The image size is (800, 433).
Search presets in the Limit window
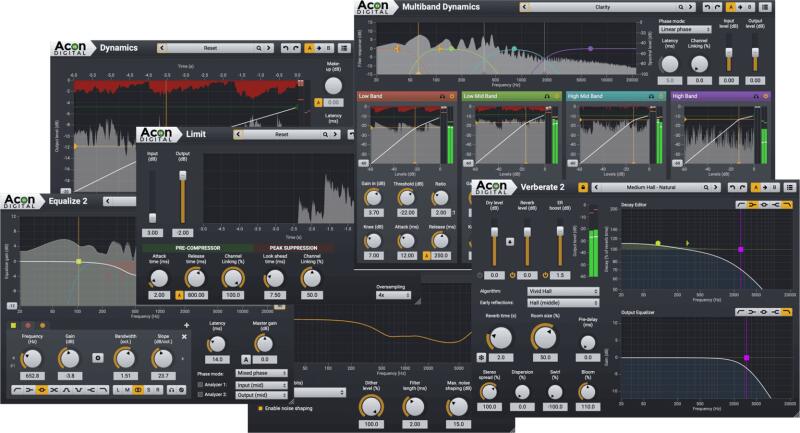325,135
